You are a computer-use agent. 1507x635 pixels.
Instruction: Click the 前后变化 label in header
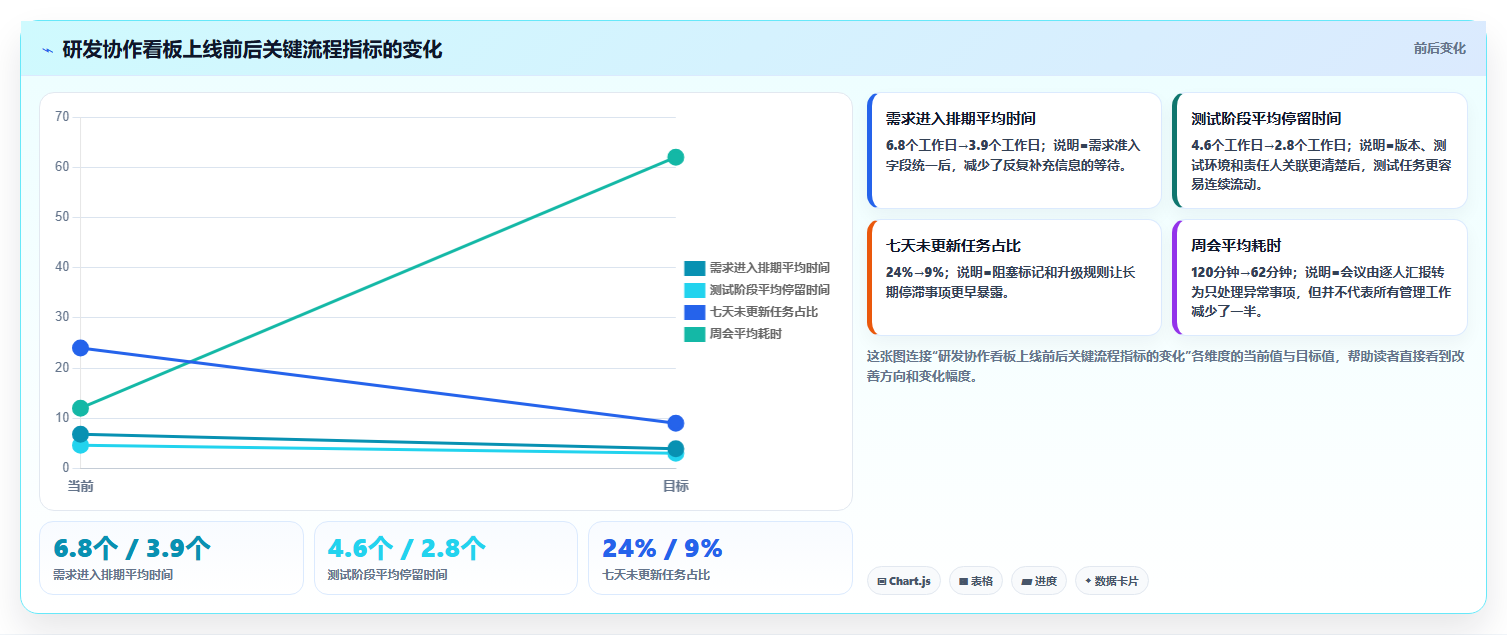[x=1439, y=48]
